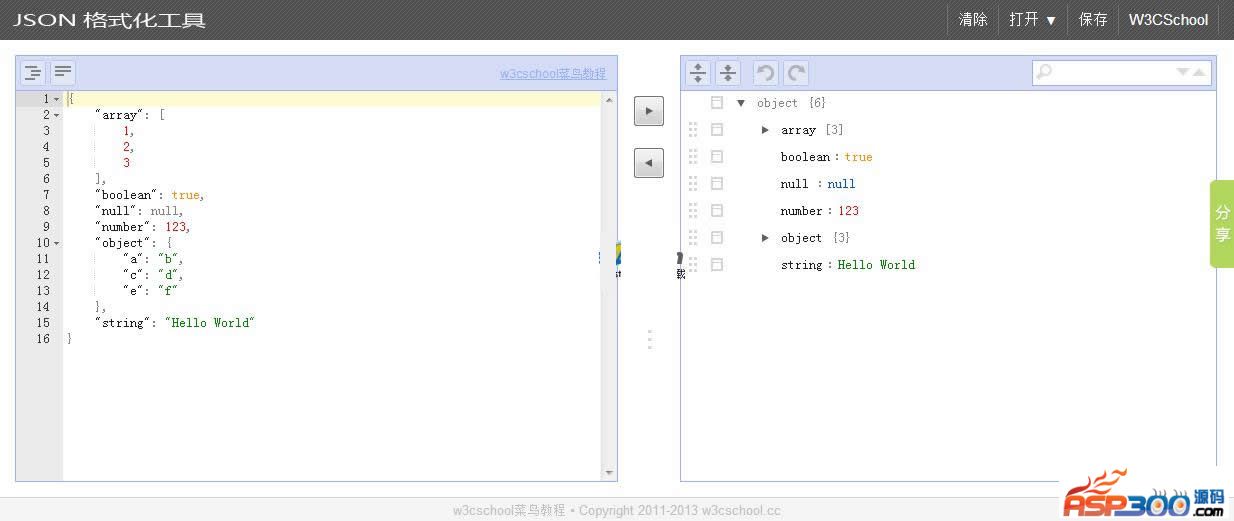Expand the object {3} child node

point(766,238)
